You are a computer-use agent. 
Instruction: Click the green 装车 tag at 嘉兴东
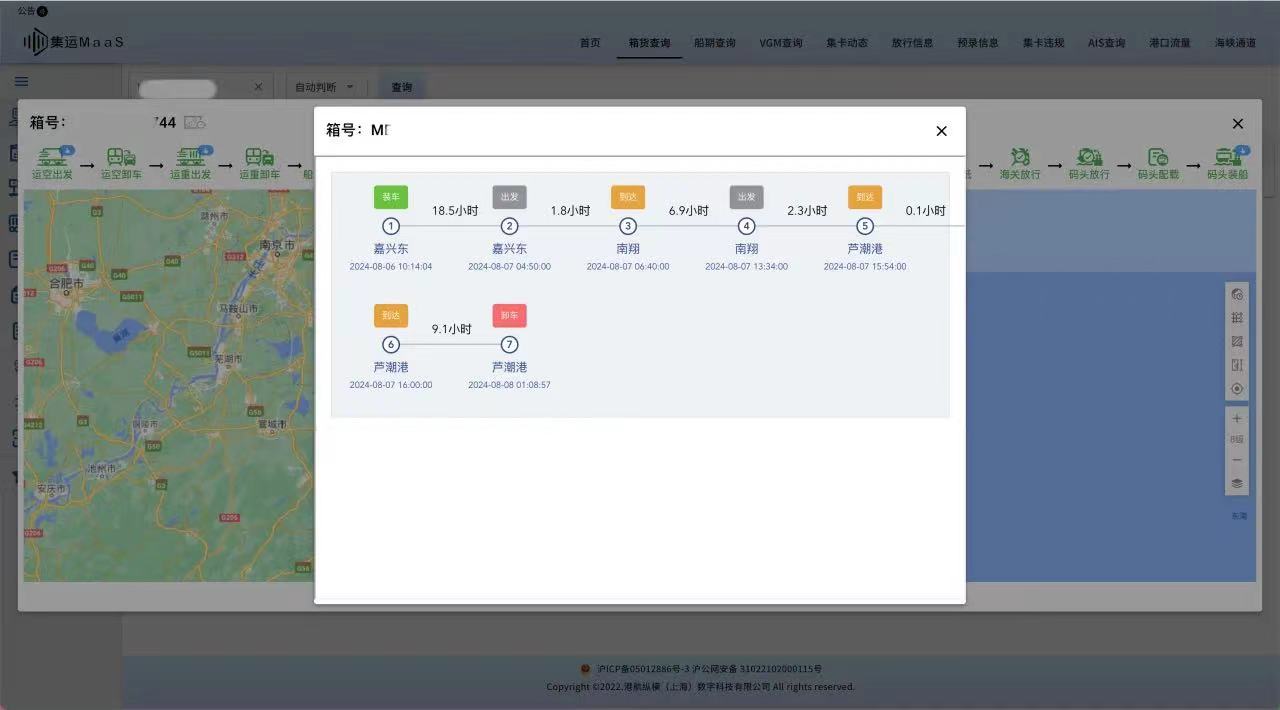pyautogui.click(x=391, y=197)
